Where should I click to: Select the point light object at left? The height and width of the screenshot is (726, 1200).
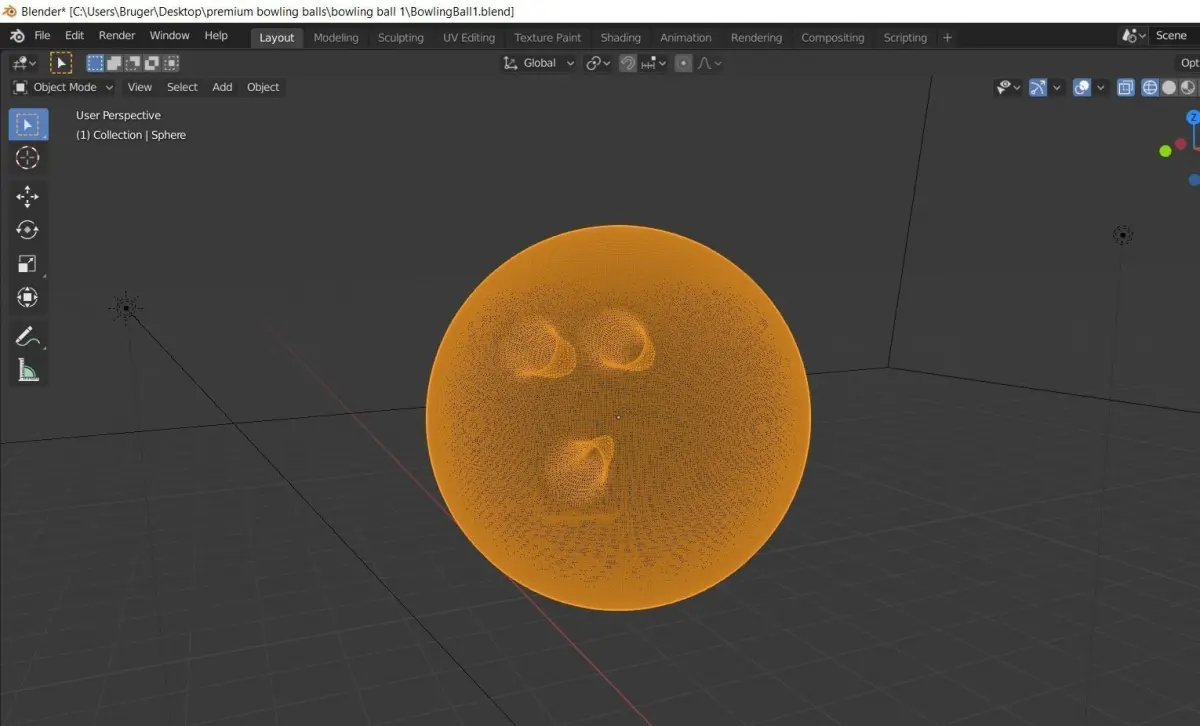click(x=126, y=308)
